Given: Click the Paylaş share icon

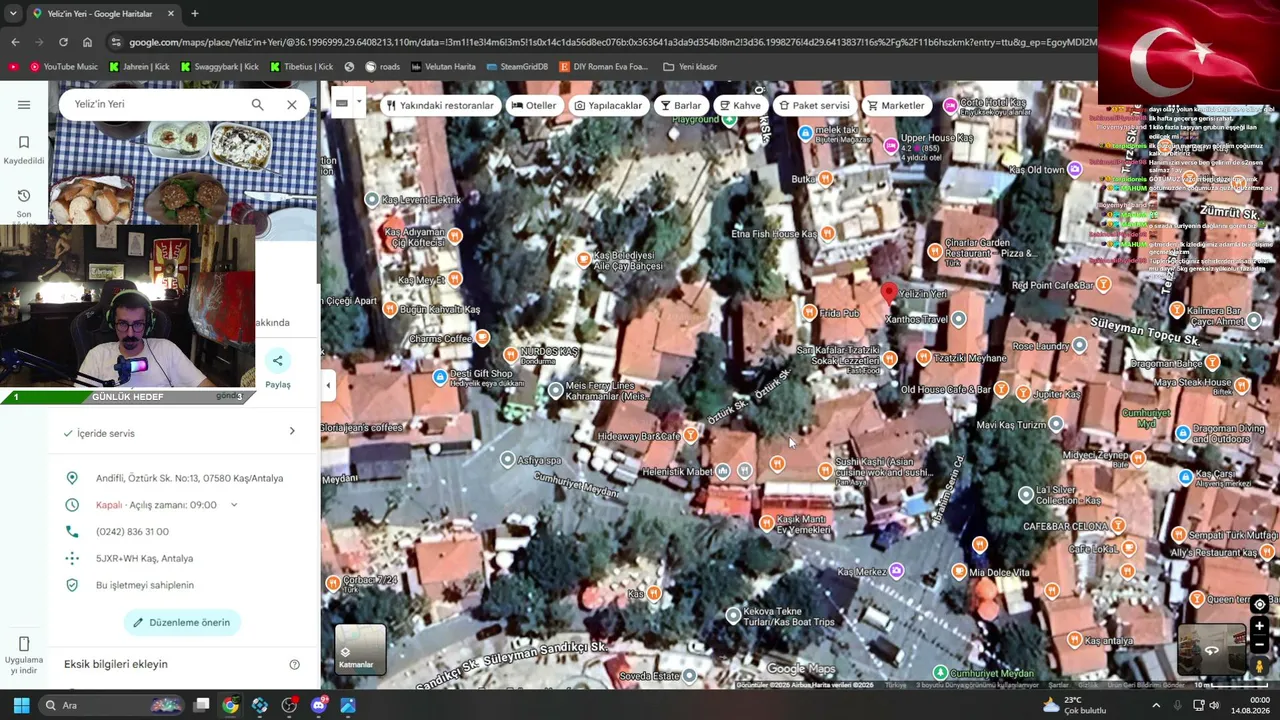Looking at the screenshot, I should click(278, 361).
